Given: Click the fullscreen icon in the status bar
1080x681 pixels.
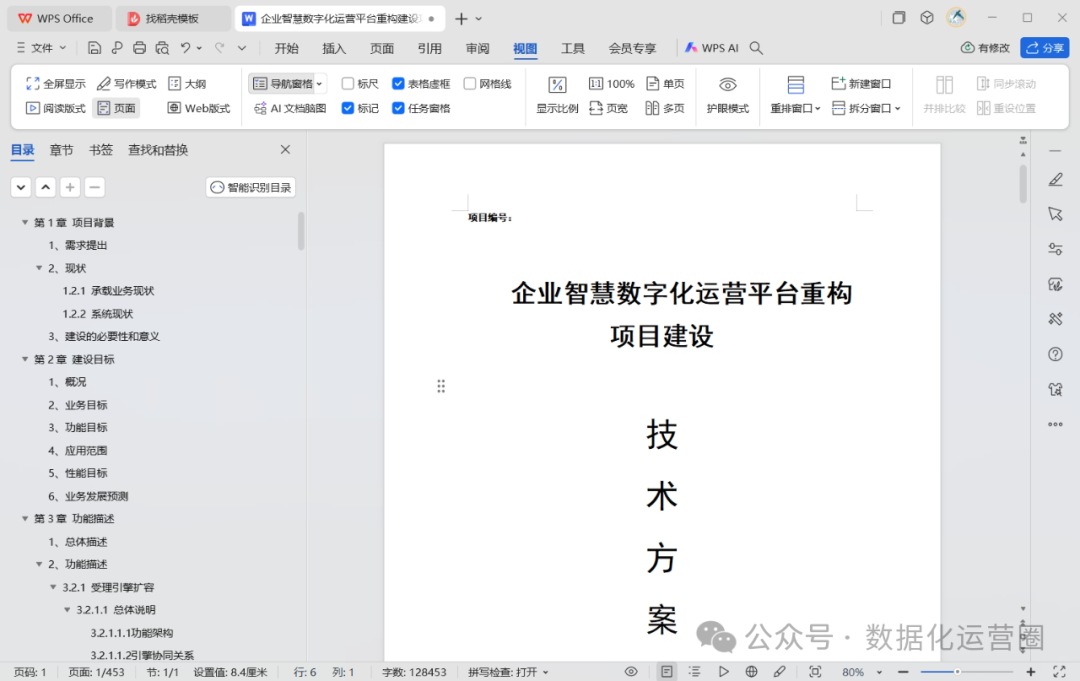Looking at the screenshot, I should coord(1059,671).
